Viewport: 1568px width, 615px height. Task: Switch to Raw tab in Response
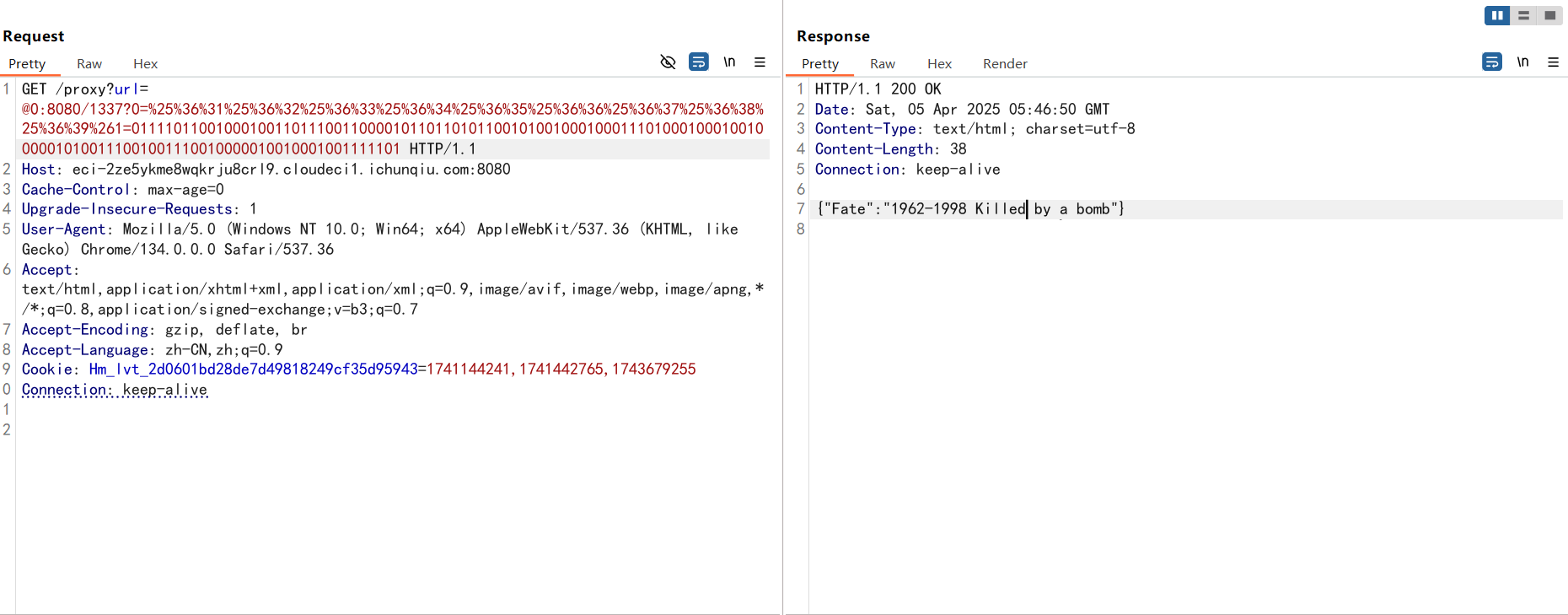(x=883, y=64)
